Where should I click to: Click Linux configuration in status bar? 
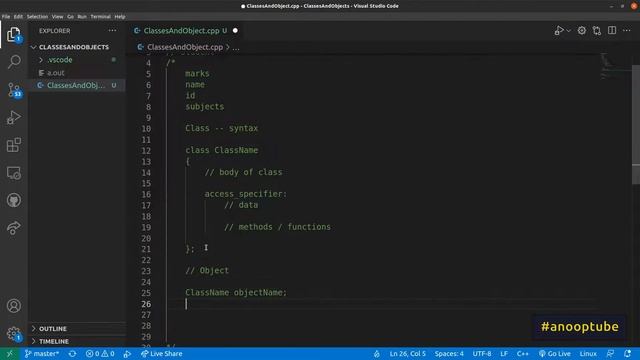588,354
